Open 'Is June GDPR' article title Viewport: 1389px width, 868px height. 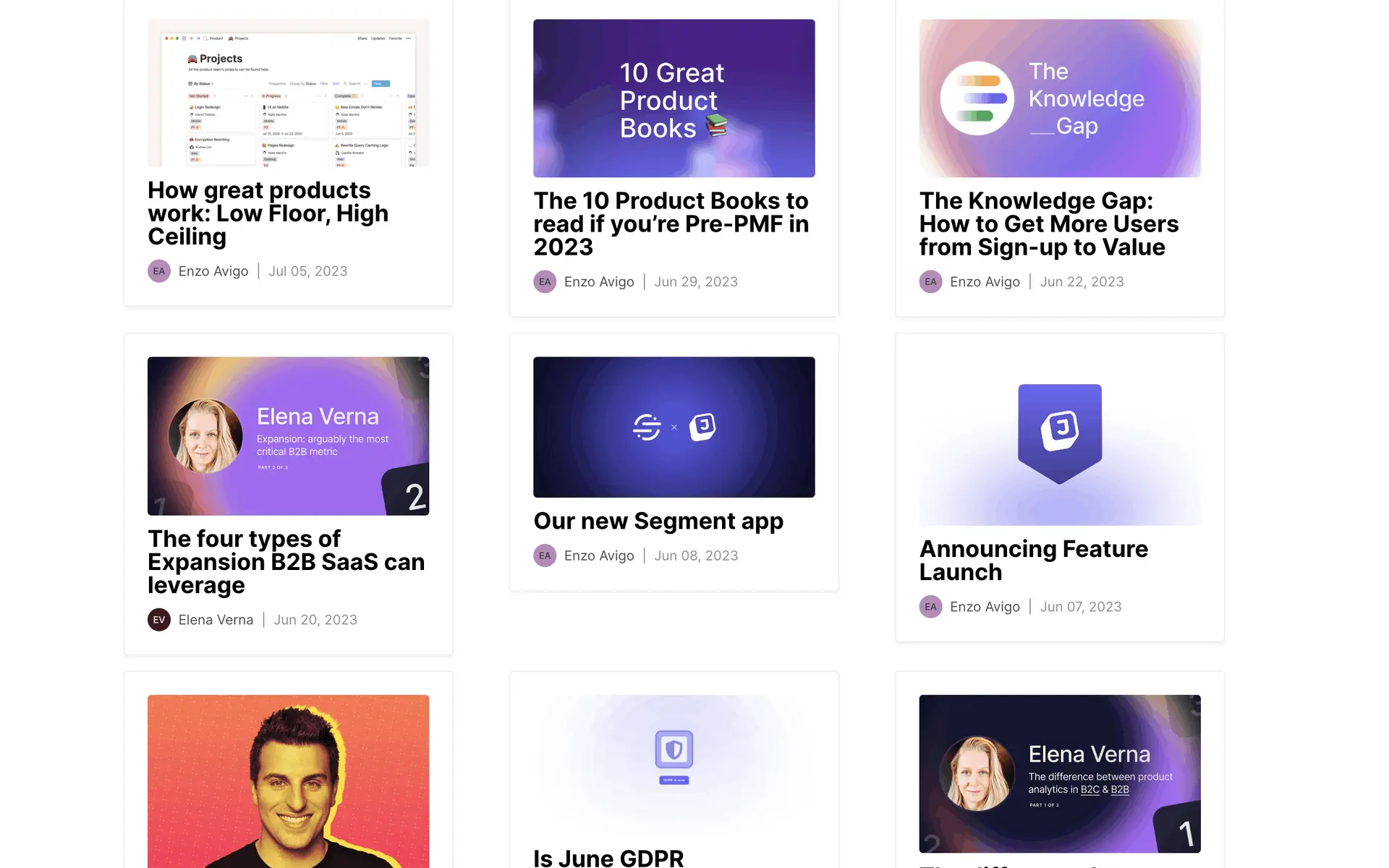click(608, 858)
